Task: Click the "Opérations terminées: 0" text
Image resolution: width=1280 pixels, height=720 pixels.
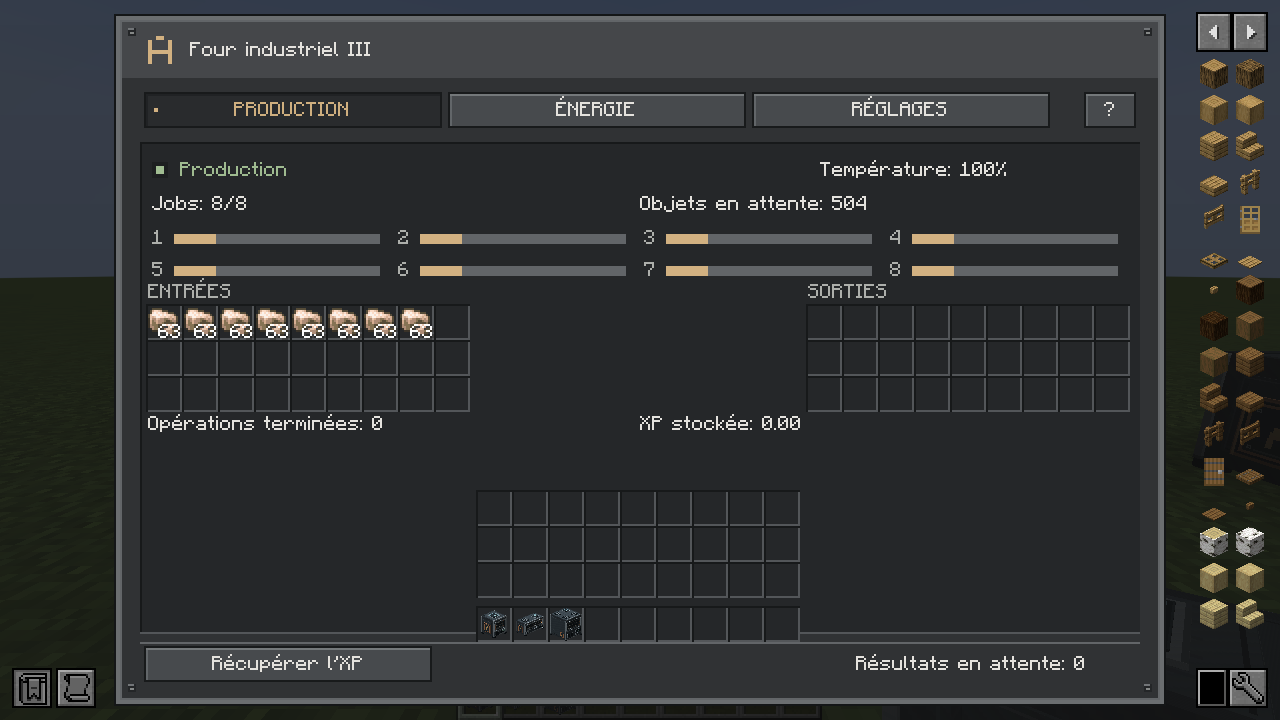Action: (x=265, y=423)
